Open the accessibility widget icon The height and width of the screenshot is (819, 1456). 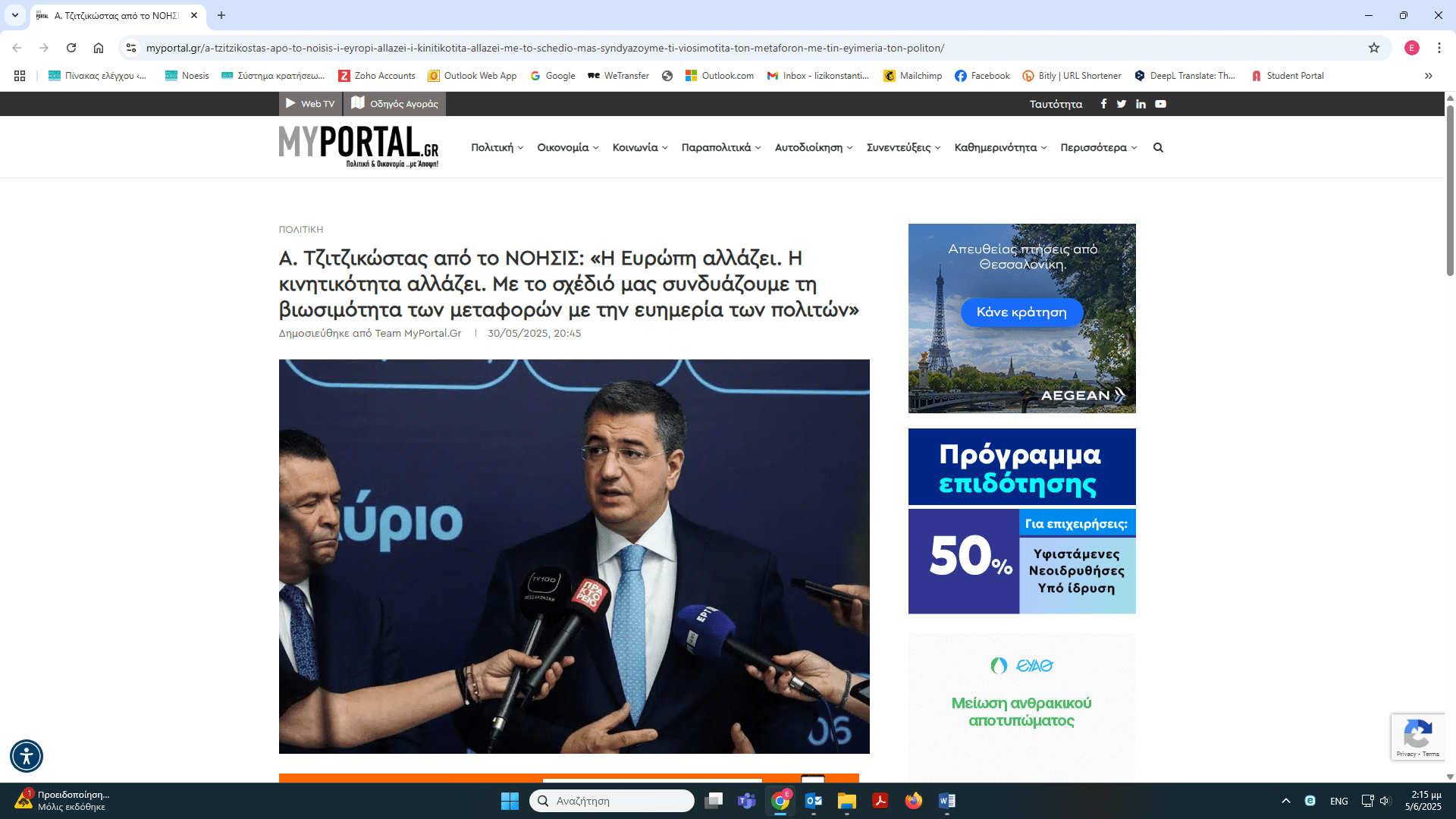[27, 755]
